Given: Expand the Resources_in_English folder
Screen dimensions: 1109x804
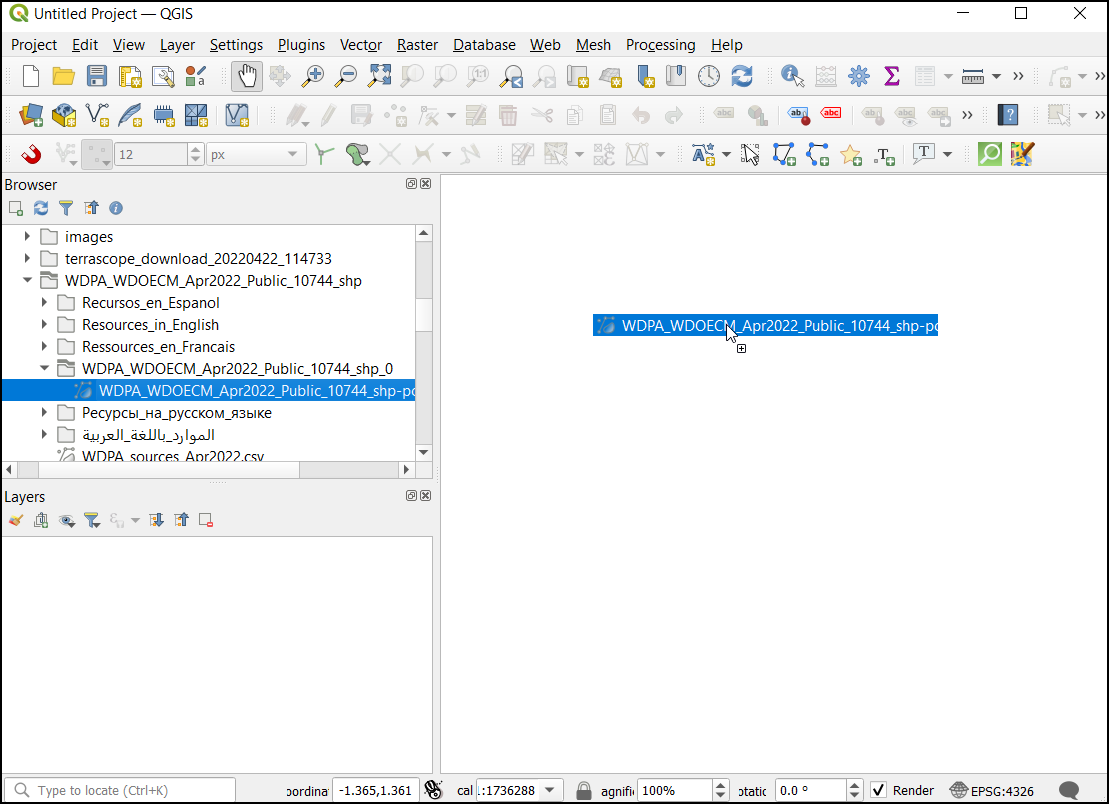Looking at the screenshot, I should 44,325.
